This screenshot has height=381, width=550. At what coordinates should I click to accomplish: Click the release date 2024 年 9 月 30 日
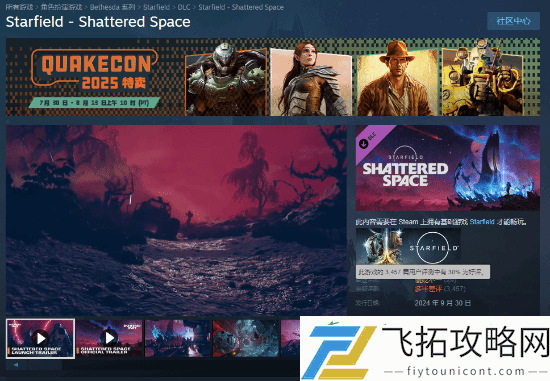click(x=443, y=303)
